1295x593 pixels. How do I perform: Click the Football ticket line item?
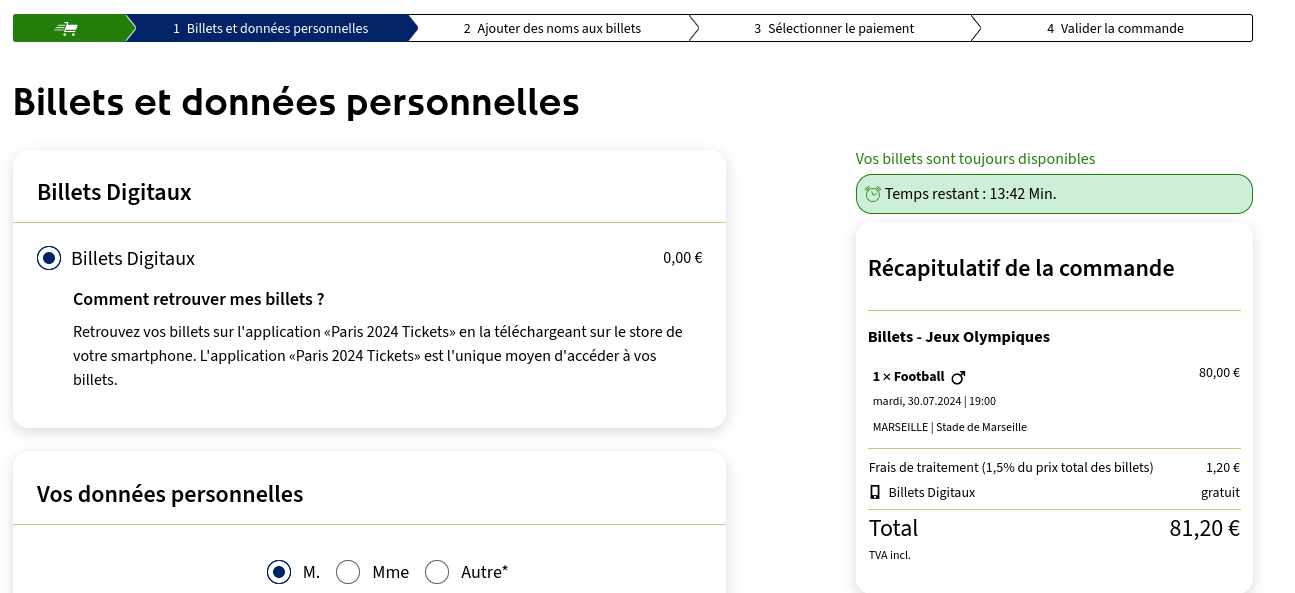click(1054, 400)
